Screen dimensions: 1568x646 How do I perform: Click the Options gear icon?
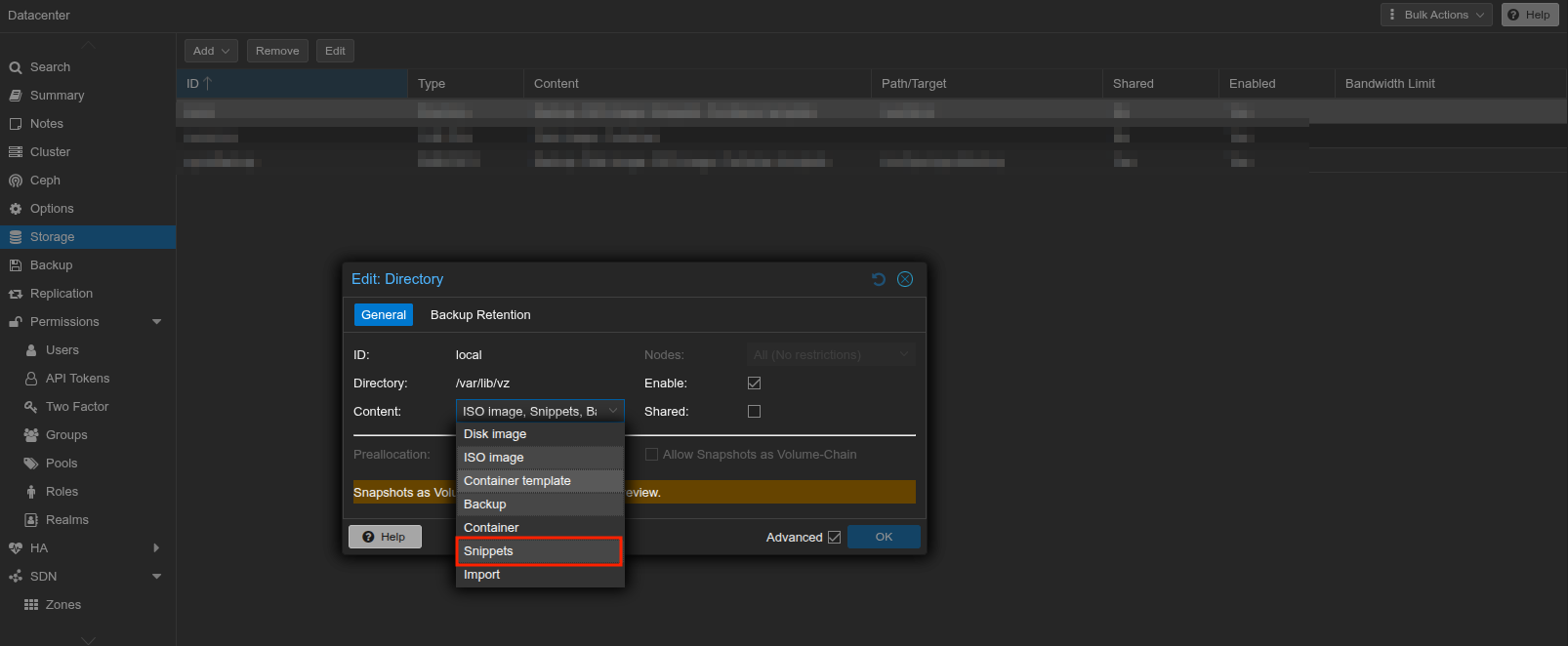(16, 209)
